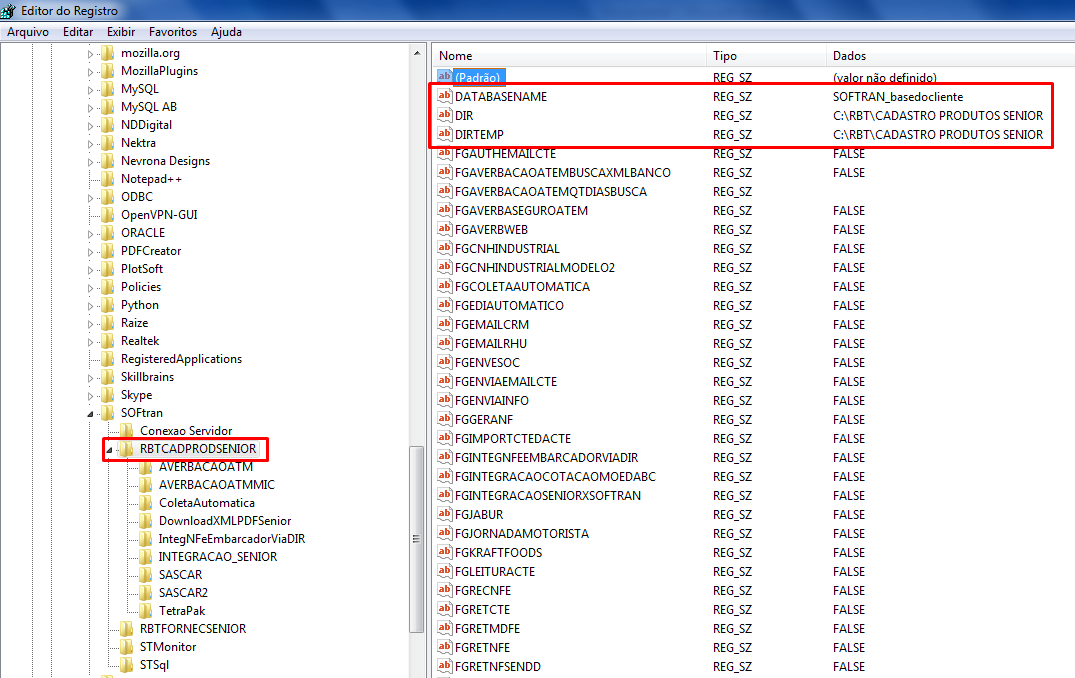The width and height of the screenshot is (1075, 678).
Task: Click folder icon of Conexao Servidor
Action: click(127, 431)
